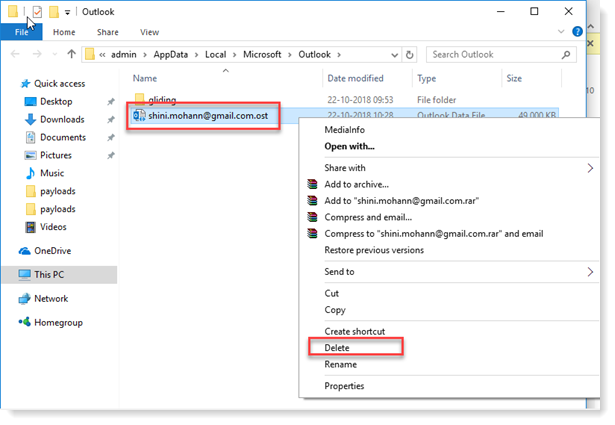Click the Properties icon in quick access toolbar
Viewport: 615px width, 425px height.
pyautogui.click(x=37, y=12)
